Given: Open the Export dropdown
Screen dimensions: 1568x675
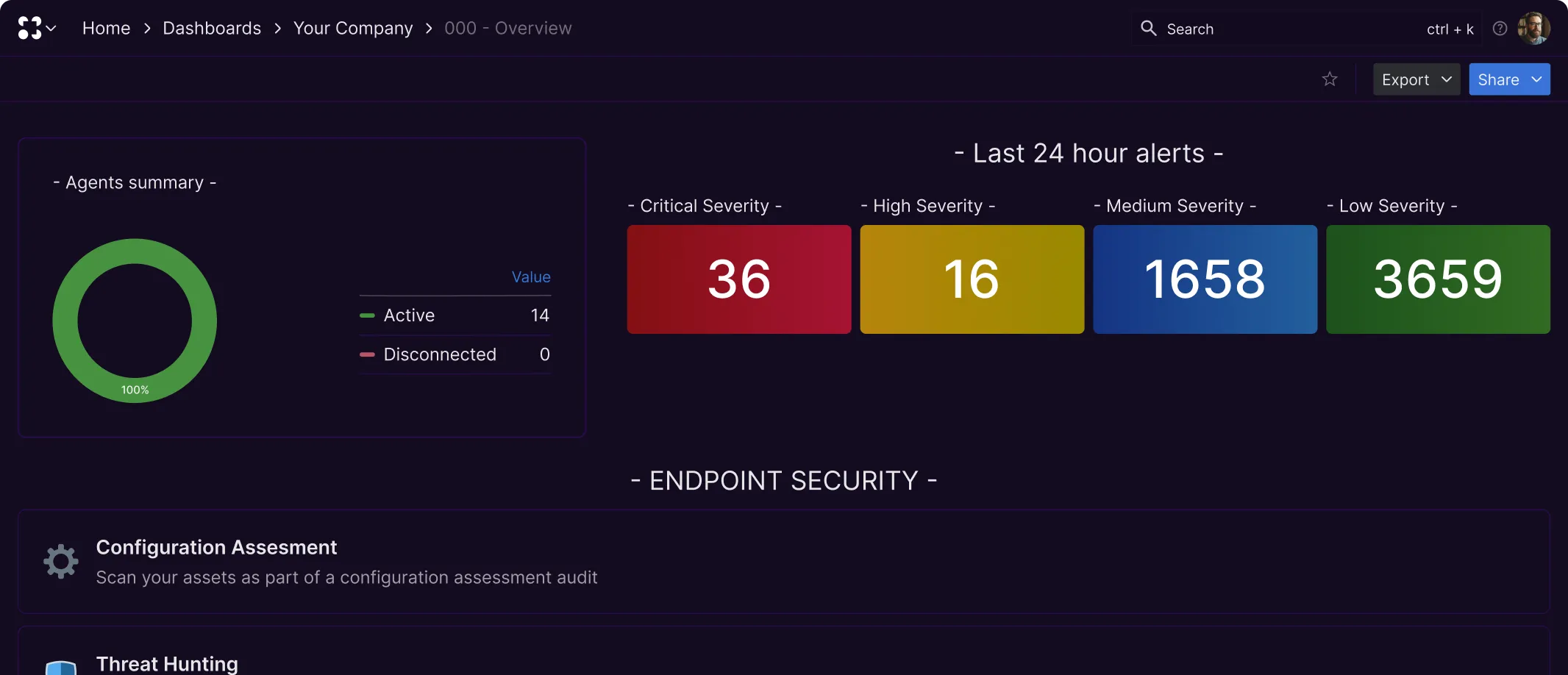Looking at the screenshot, I should point(1416,79).
